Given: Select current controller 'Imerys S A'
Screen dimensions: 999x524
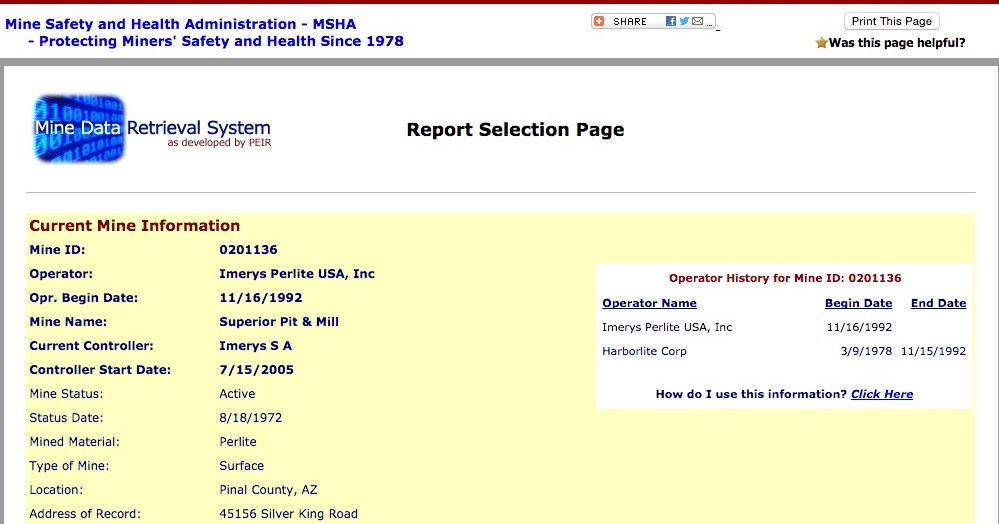Looking at the screenshot, I should 255,346.
